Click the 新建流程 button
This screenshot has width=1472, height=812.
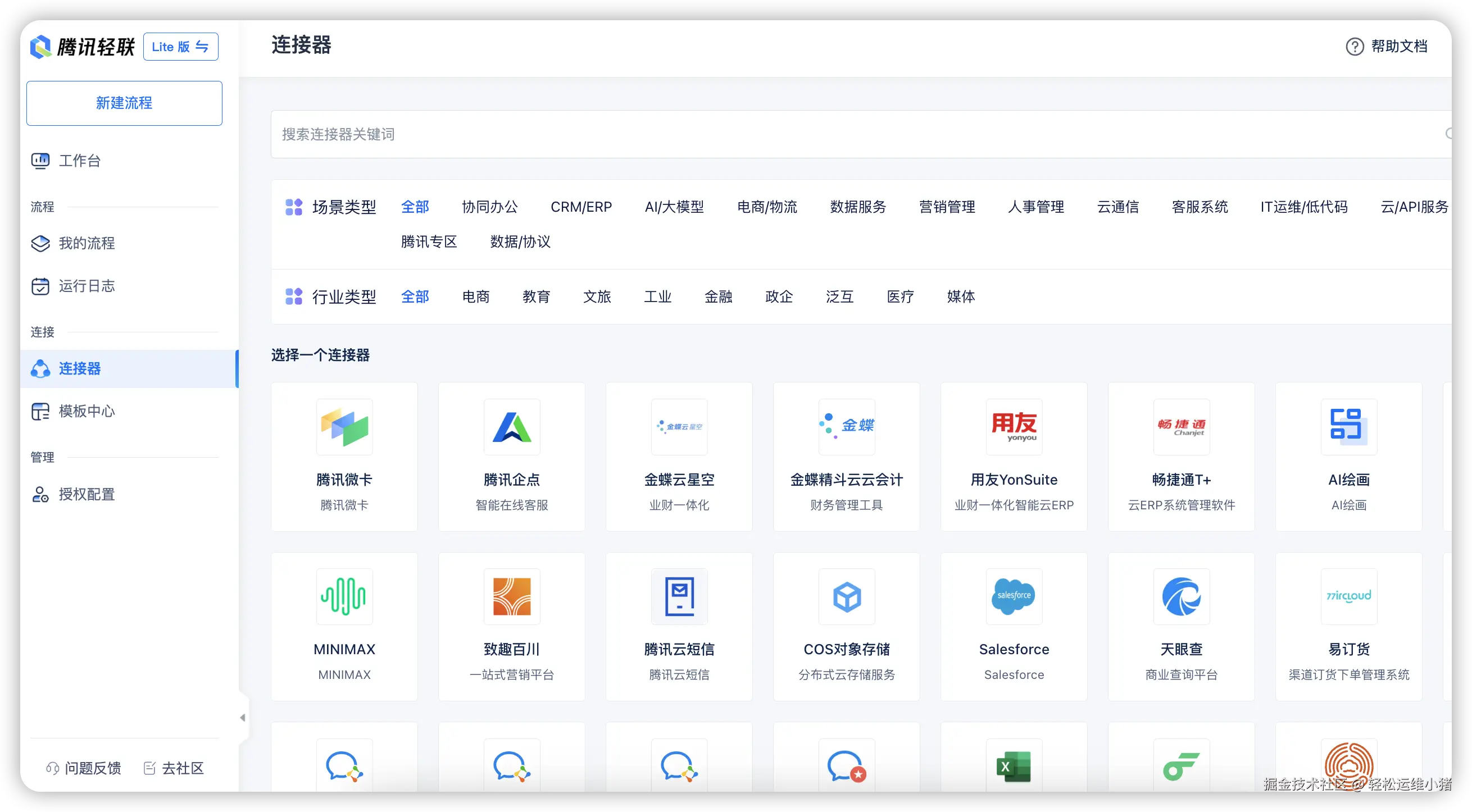pyautogui.click(x=124, y=103)
